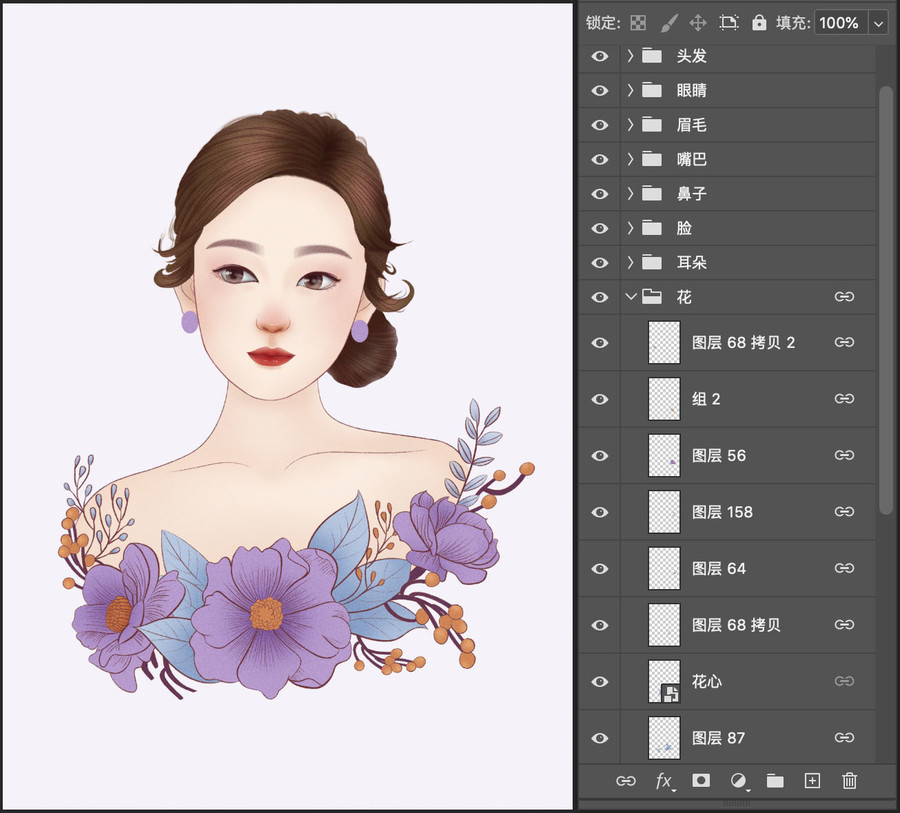Click link icon on 图层 158
This screenshot has width=900, height=813.
844,512
